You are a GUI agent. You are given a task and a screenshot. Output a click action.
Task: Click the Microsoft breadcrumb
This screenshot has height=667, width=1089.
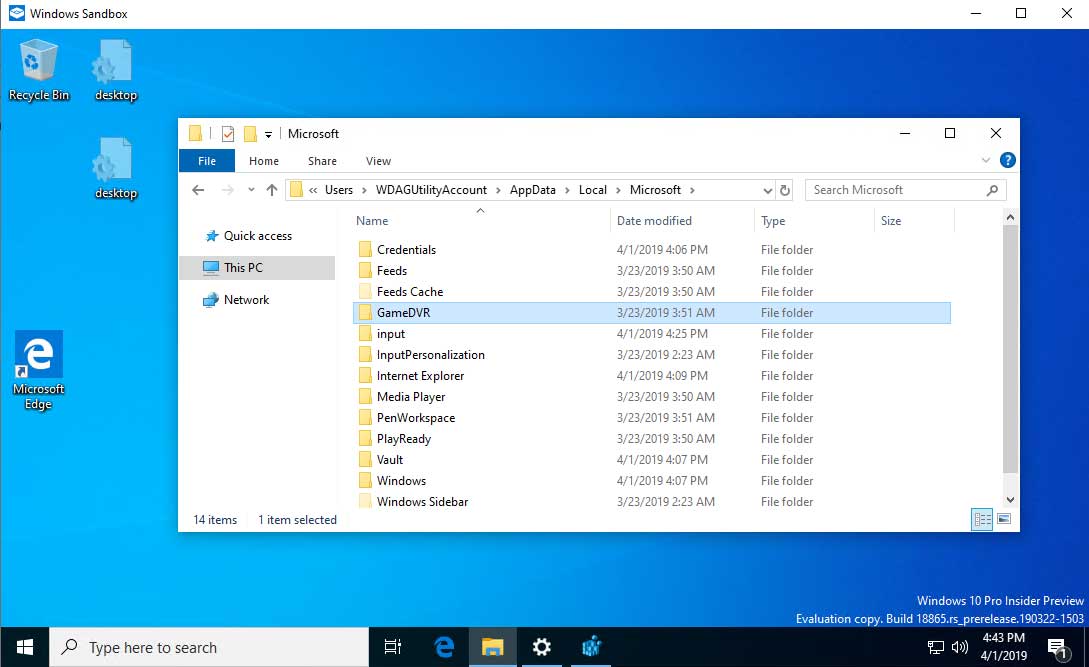click(x=655, y=190)
